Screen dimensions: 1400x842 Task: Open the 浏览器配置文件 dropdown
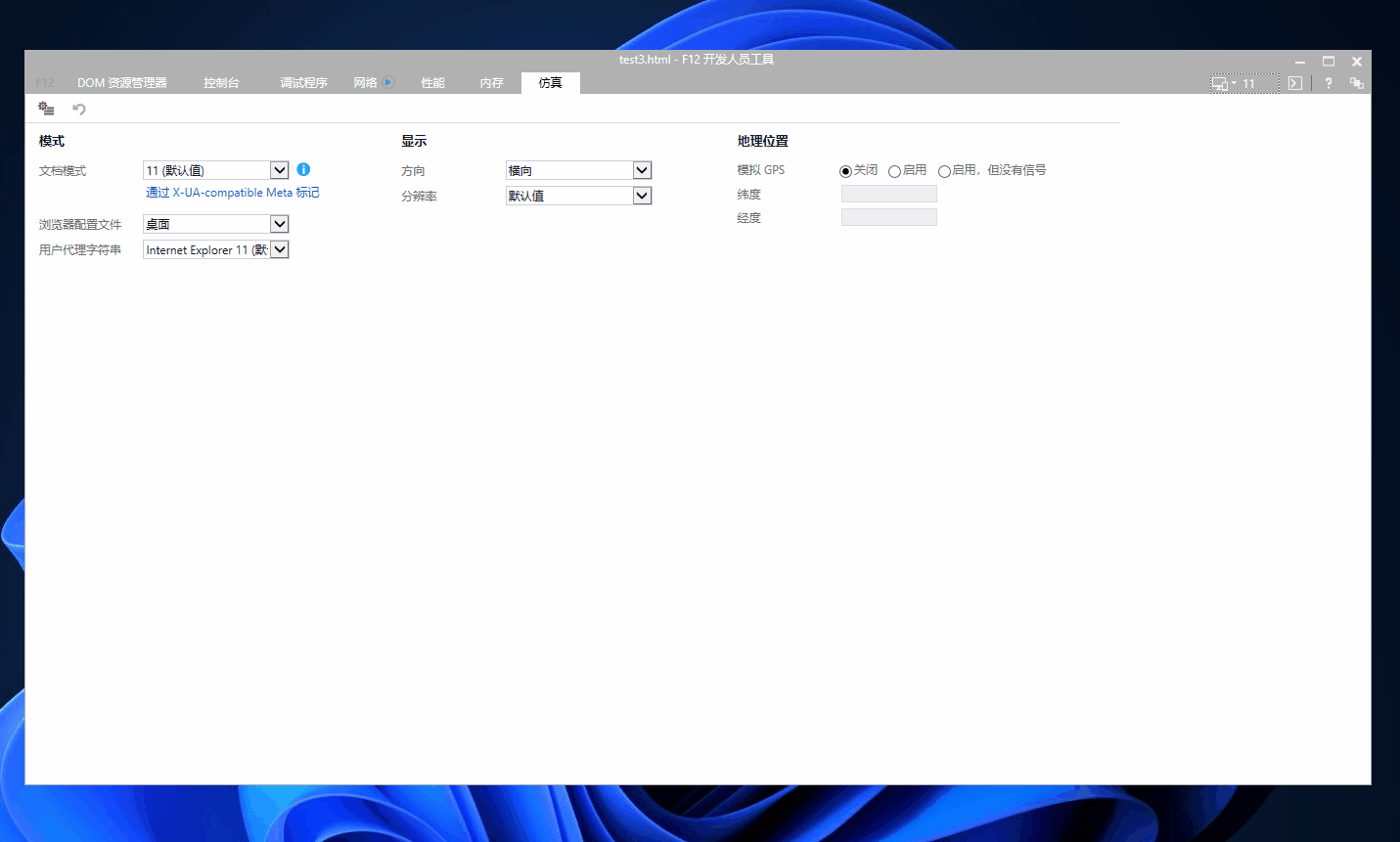coord(279,224)
